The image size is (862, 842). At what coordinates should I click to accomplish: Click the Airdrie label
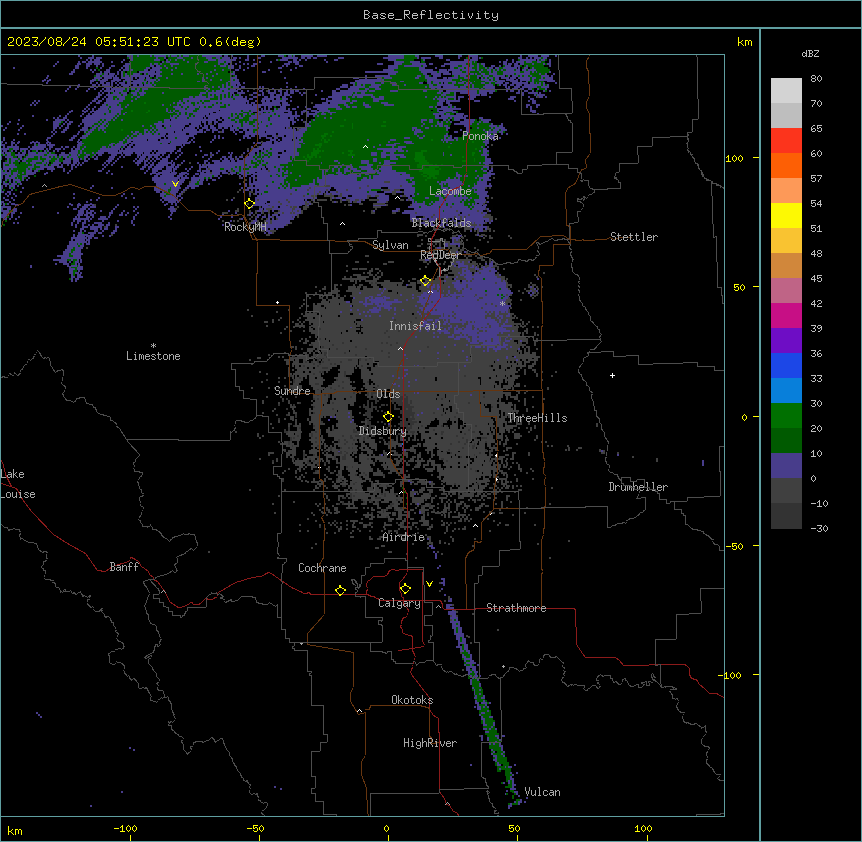coord(404,537)
